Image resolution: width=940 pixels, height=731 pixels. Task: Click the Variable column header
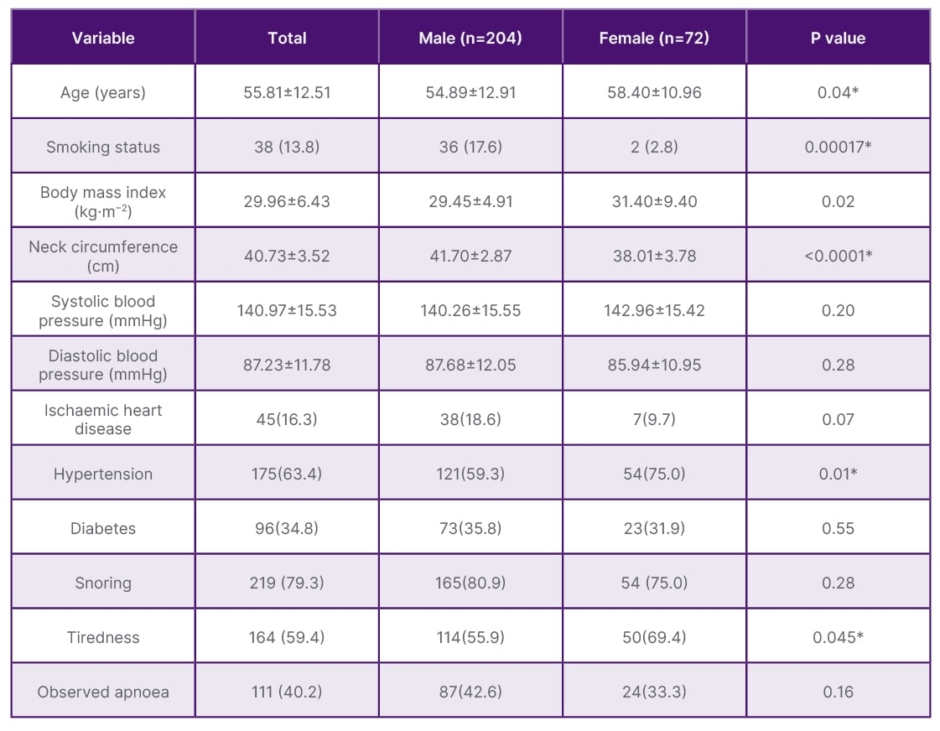(x=103, y=38)
